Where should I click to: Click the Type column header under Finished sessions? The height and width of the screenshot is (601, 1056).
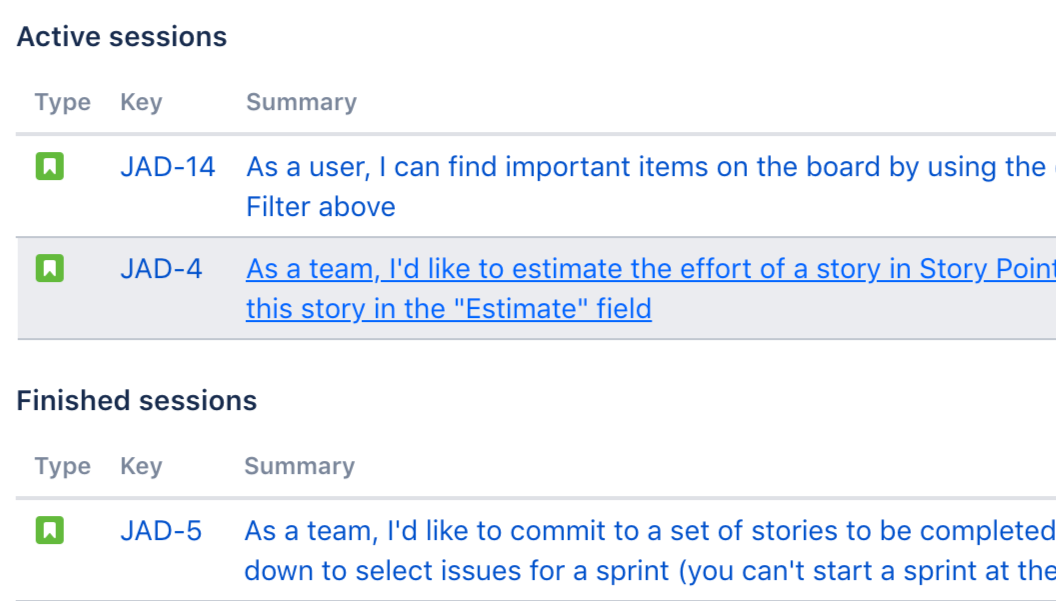(x=62, y=466)
